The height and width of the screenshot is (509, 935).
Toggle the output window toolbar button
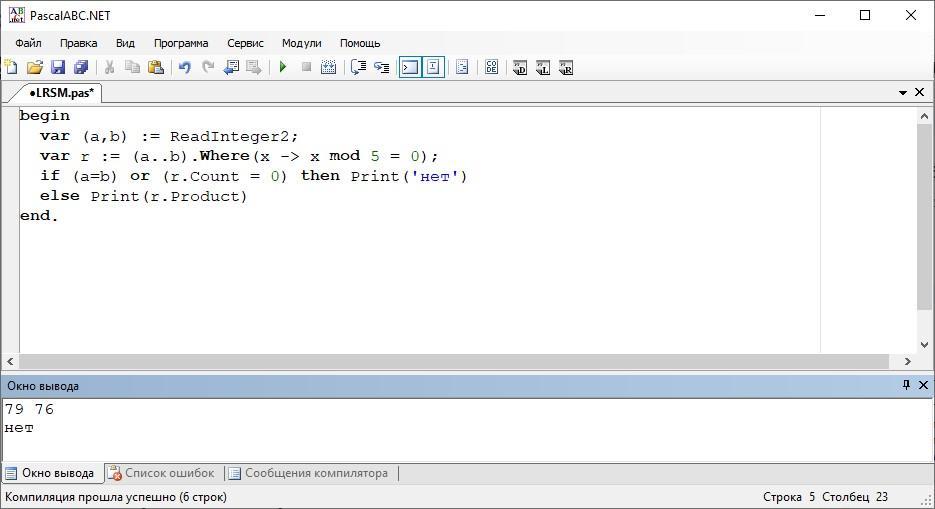[x=410, y=67]
